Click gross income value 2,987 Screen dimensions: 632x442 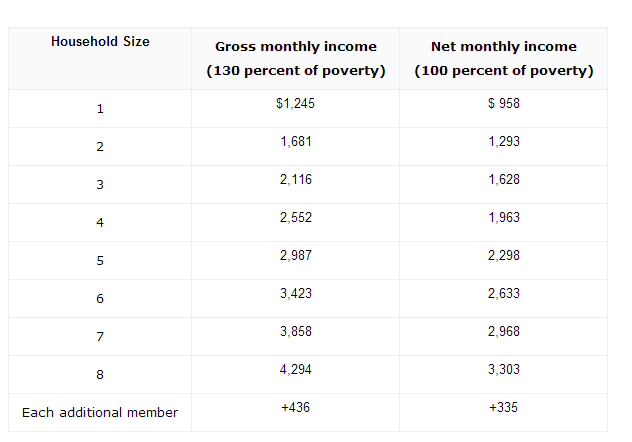[x=296, y=256]
